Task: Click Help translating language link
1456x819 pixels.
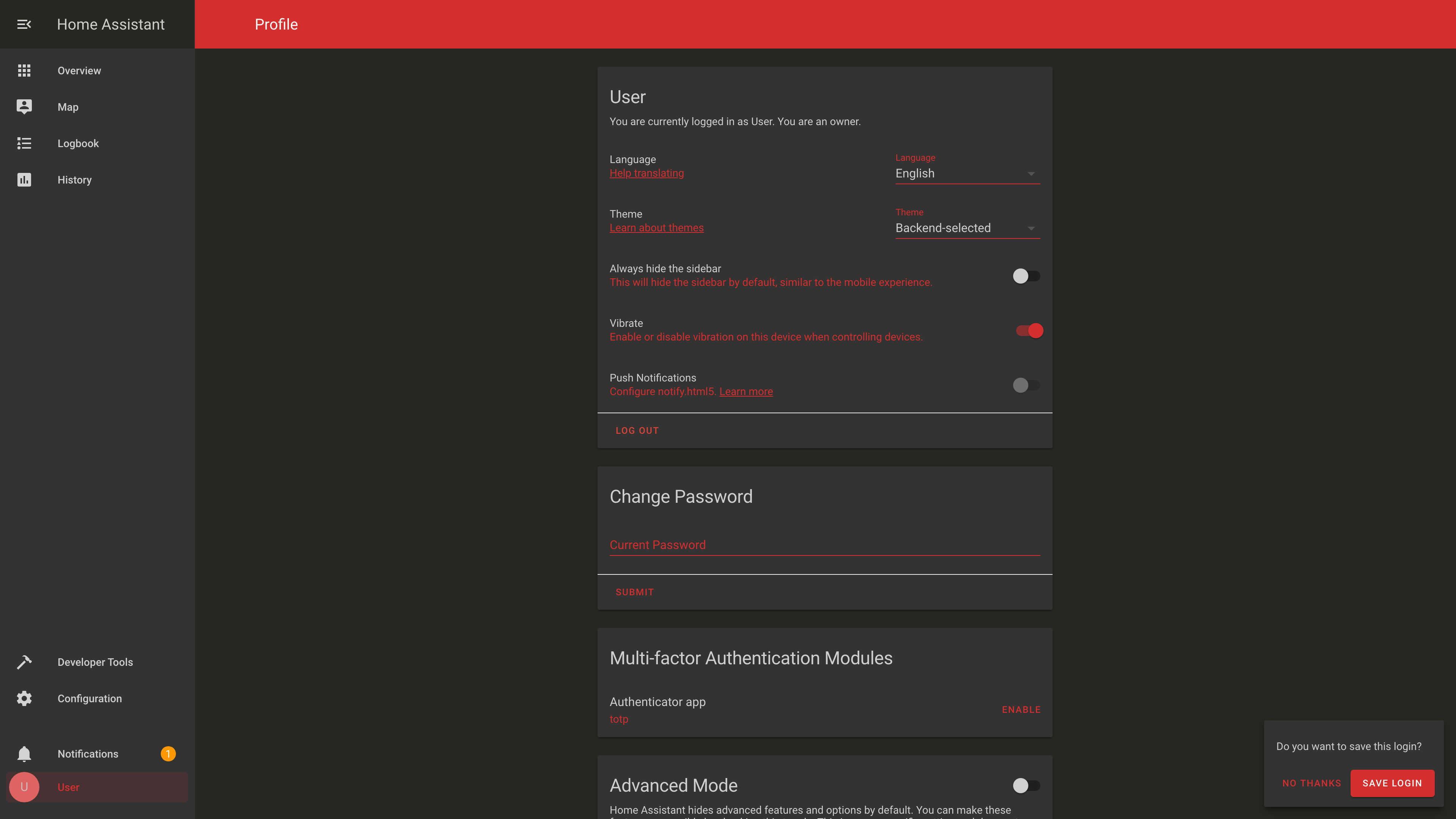Action: tap(647, 173)
